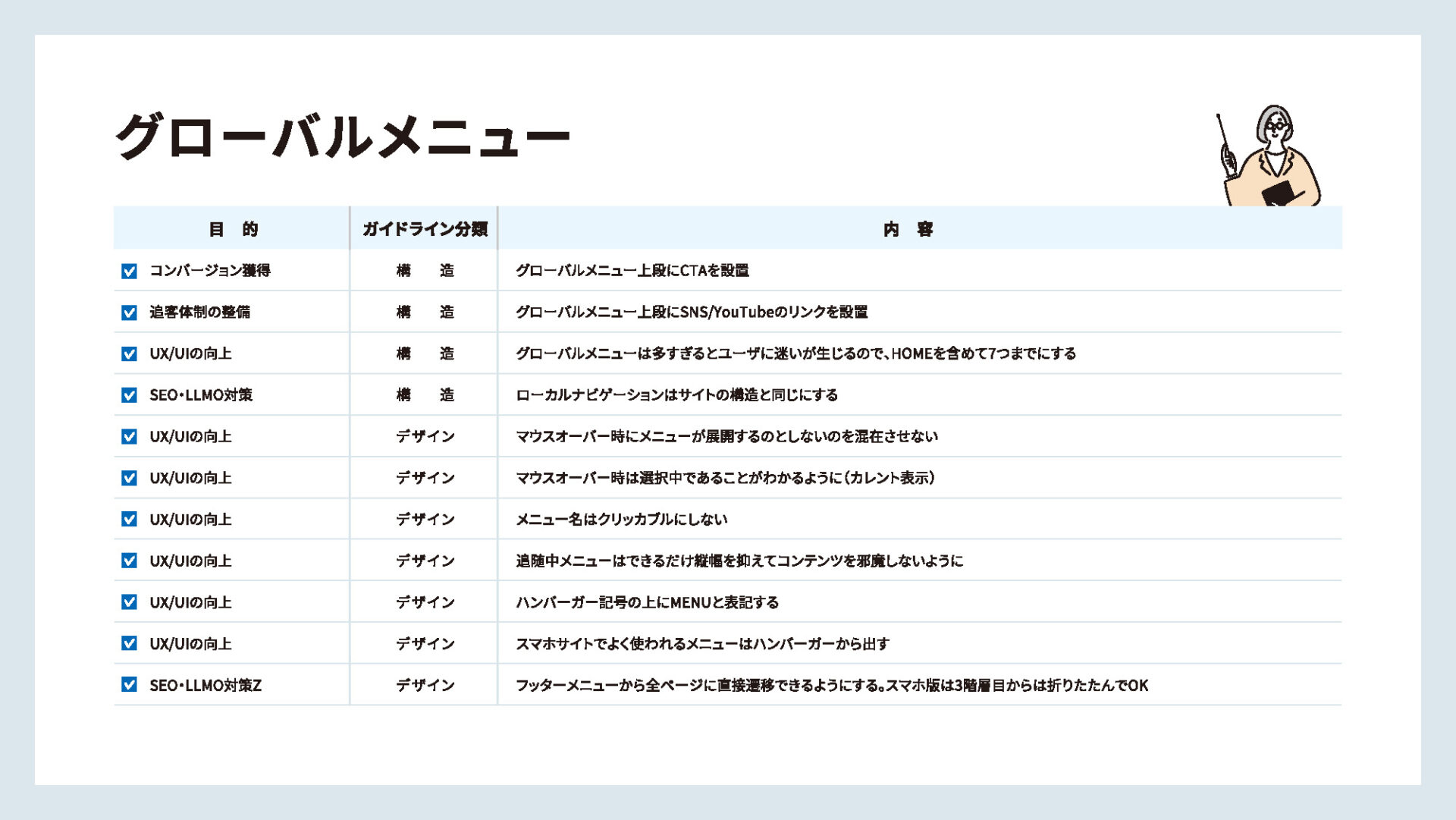Click デザイン cell in the スマホサイト row
The width and height of the screenshot is (1456, 820).
point(425,644)
